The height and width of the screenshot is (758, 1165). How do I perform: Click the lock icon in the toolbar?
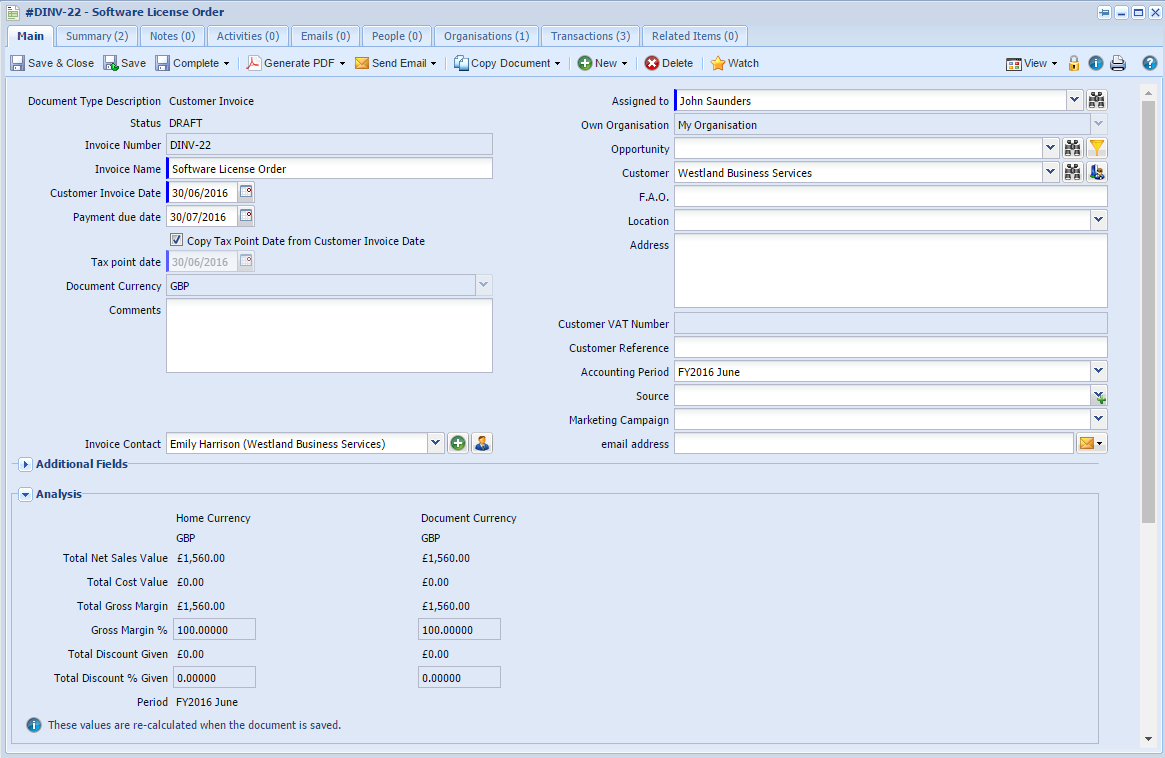click(1074, 63)
